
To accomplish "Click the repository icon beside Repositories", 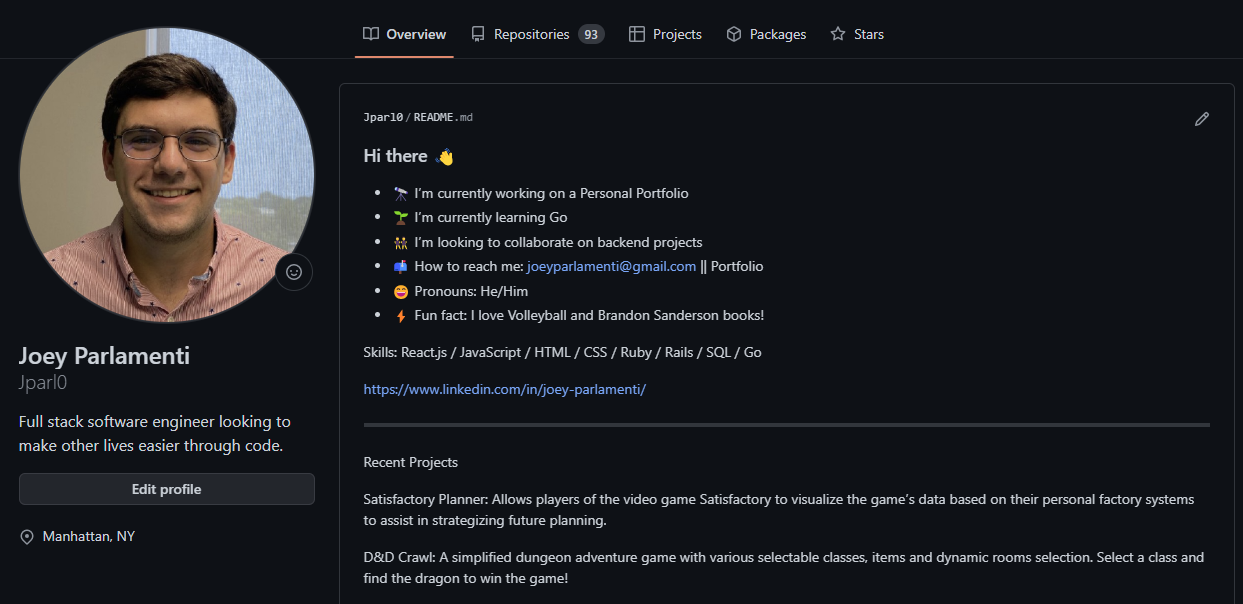I will (478, 34).
